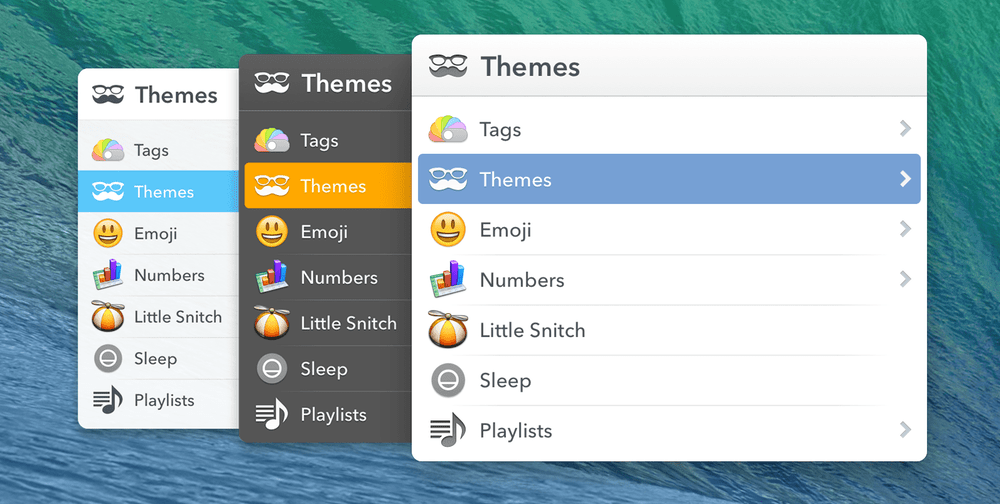This screenshot has width=1000, height=504.
Task: Select Little Snitch label in the light gray window
Action: point(178,317)
